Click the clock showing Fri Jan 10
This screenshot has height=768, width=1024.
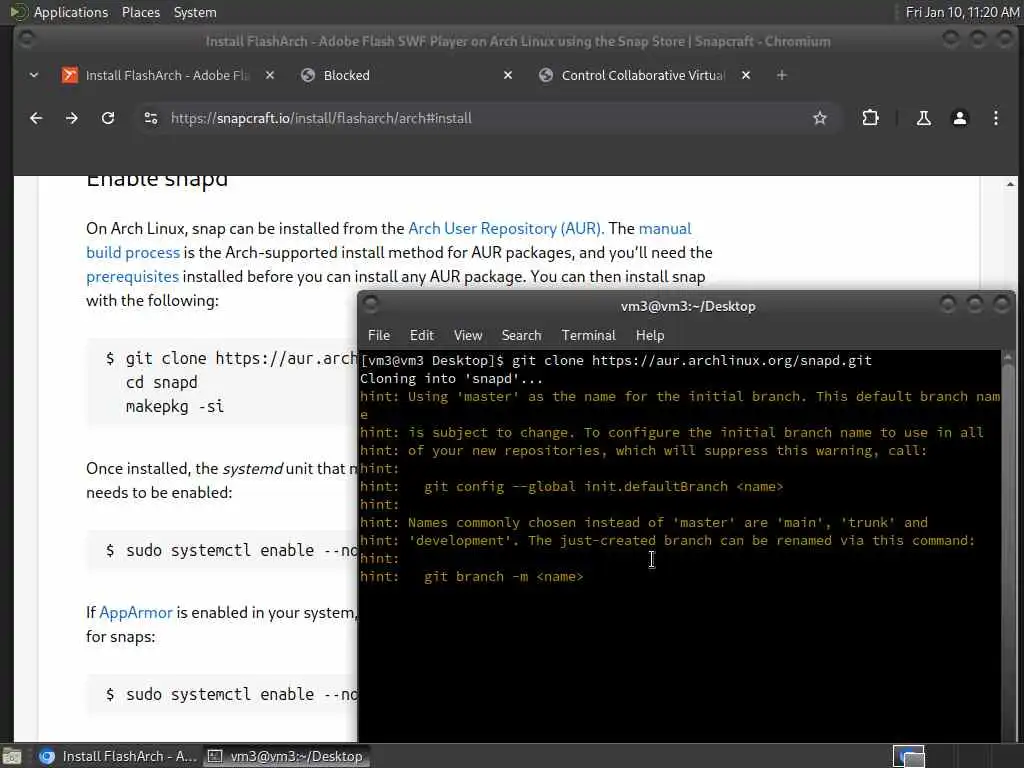coord(962,12)
